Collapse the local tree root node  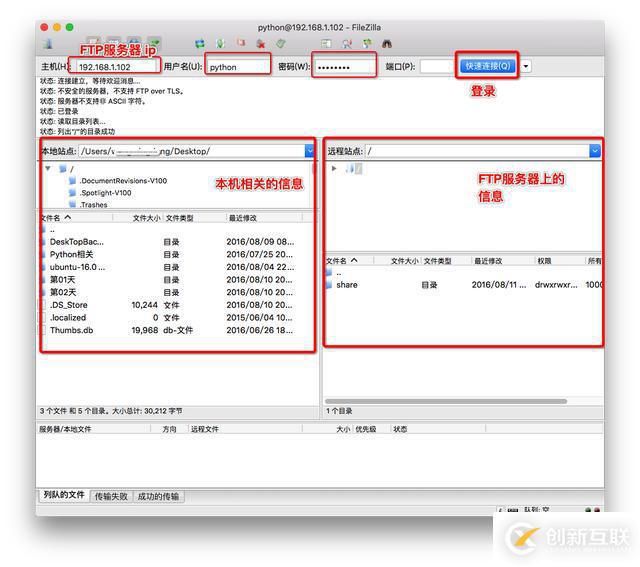48,168
